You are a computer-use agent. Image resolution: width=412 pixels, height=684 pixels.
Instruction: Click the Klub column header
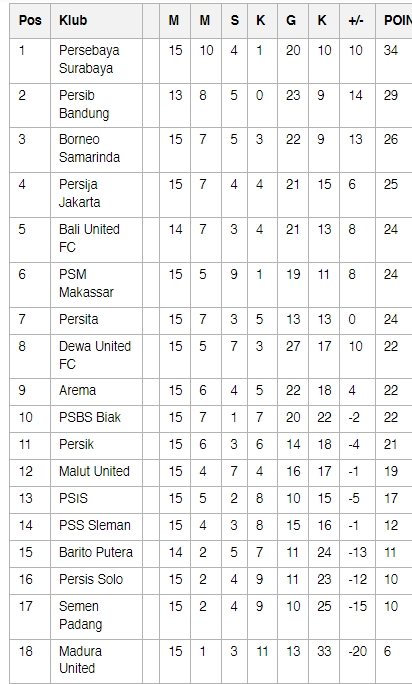pyautogui.click(x=73, y=21)
